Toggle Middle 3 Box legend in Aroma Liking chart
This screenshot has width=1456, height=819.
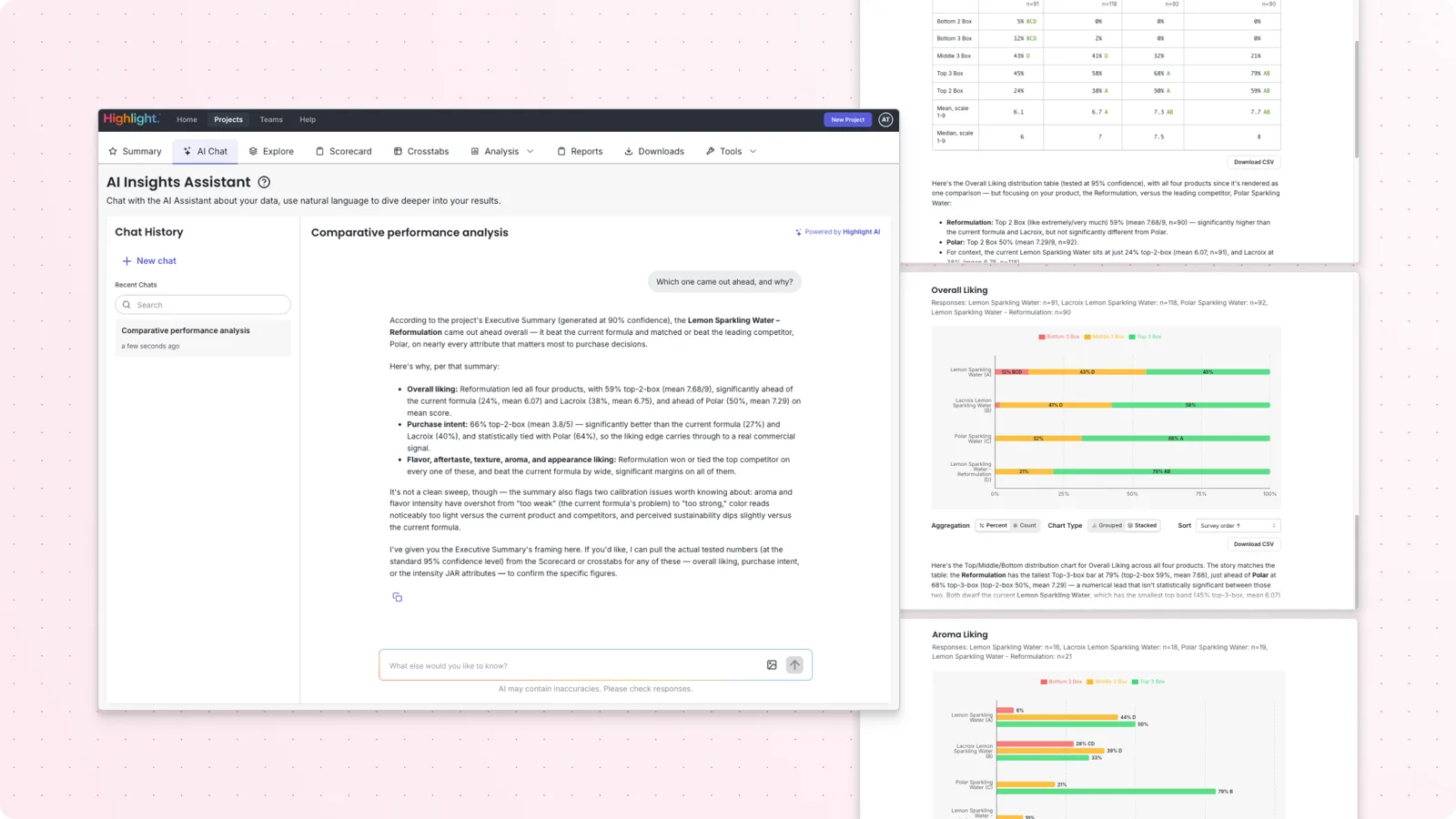pyautogui.click(x=1107, y=682)
